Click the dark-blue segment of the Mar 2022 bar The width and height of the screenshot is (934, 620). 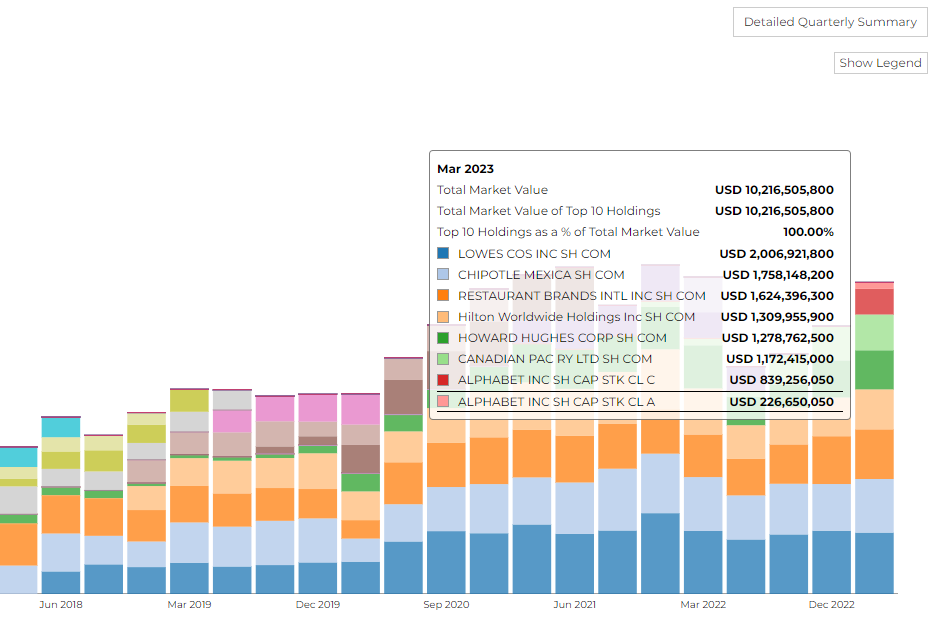[x=703, y=562]
